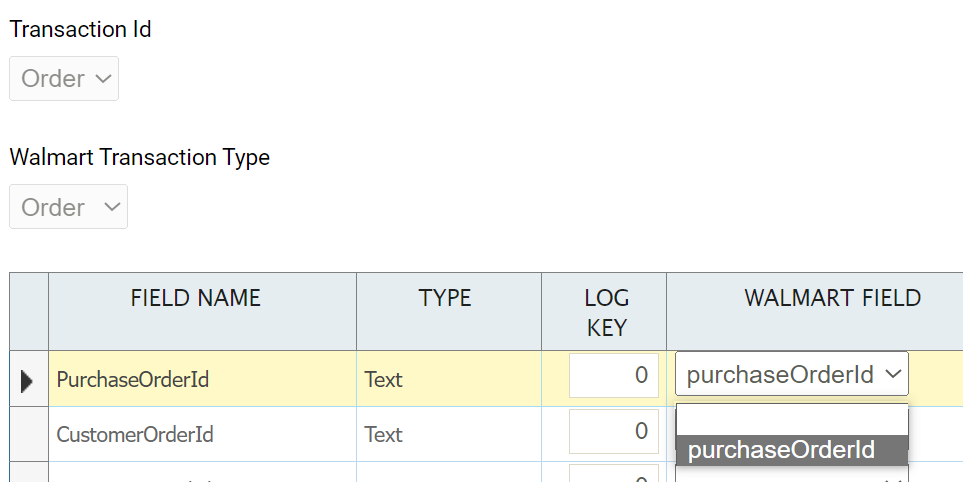
Task: Click Log Key input for PurchaseOrderId row
Action: pos(614,375)
